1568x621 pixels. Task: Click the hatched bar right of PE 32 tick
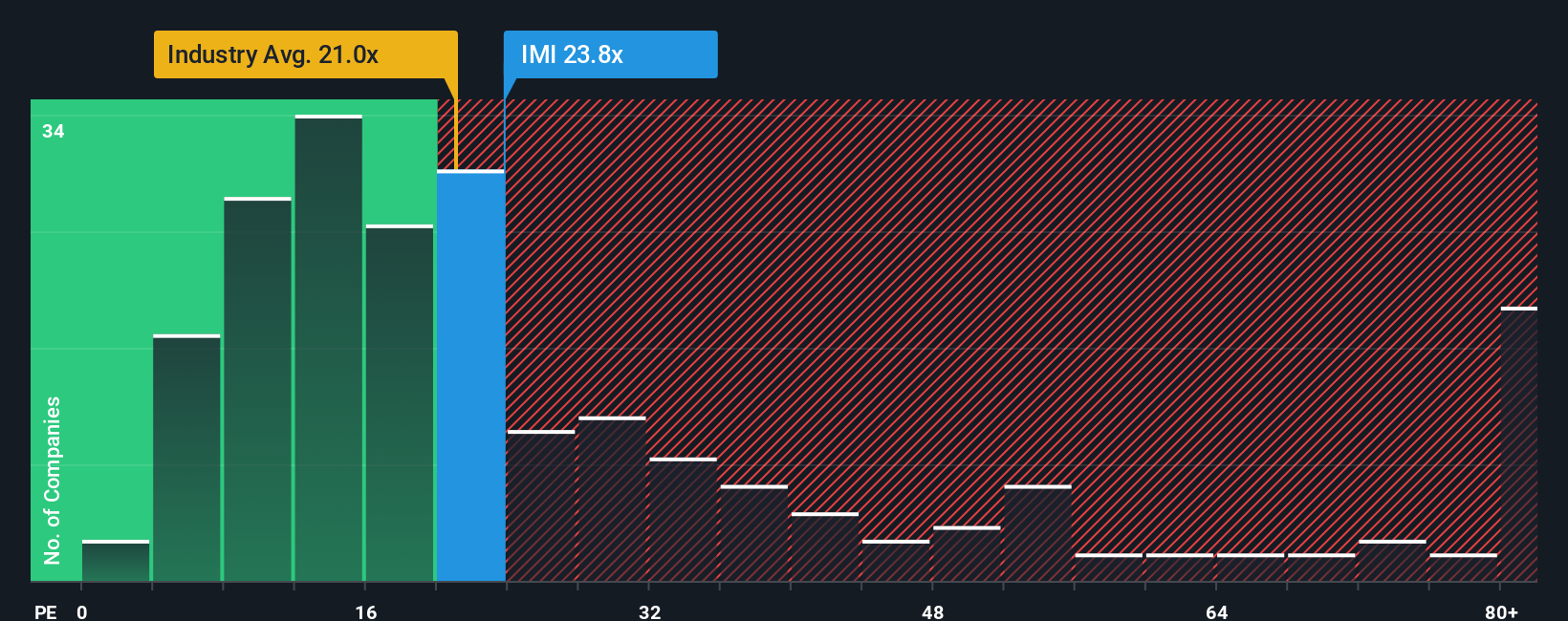(x=683, y=520)
